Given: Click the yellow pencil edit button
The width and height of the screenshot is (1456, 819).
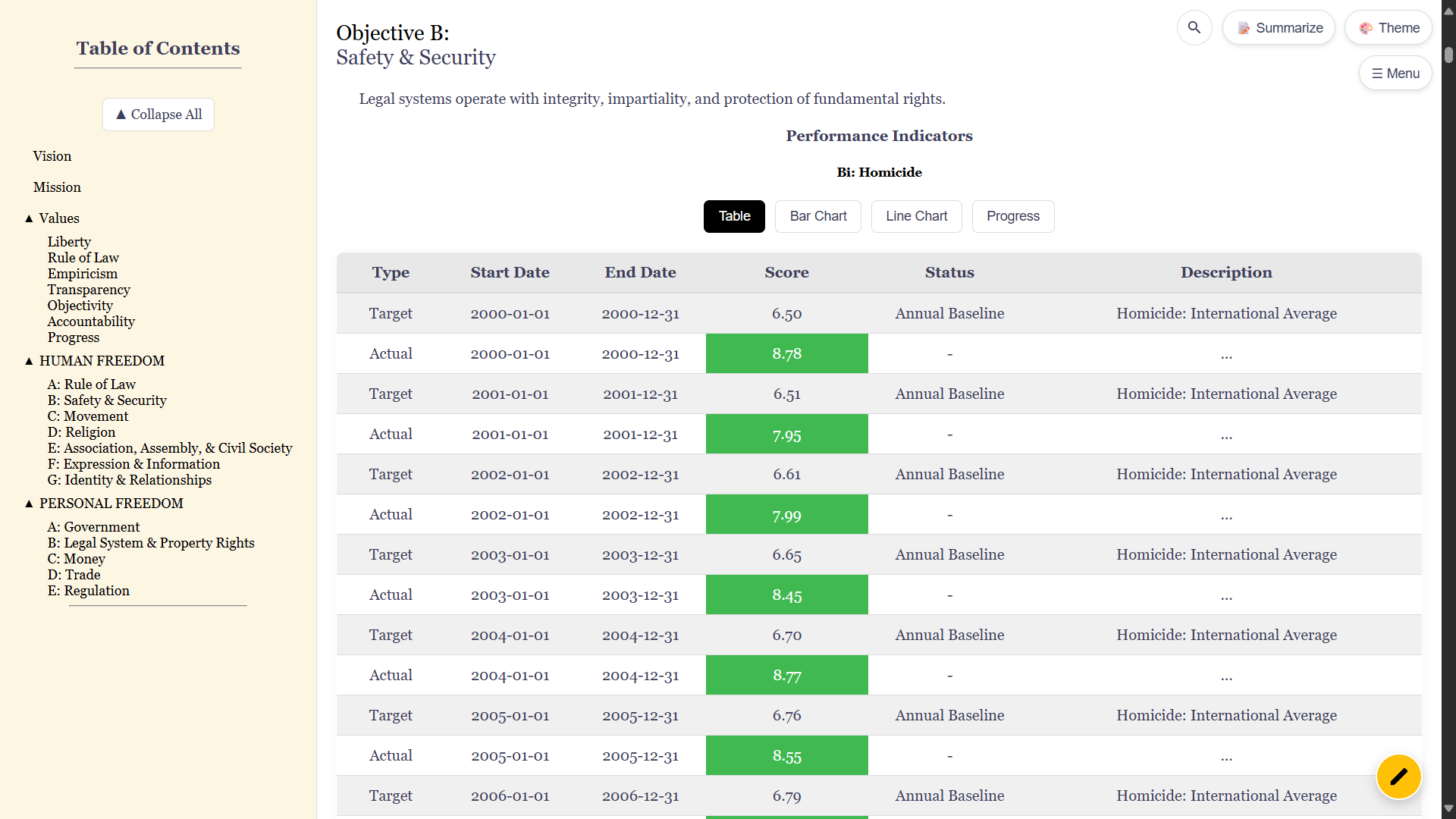Looking at the screenshot, I should (1398, 777).
